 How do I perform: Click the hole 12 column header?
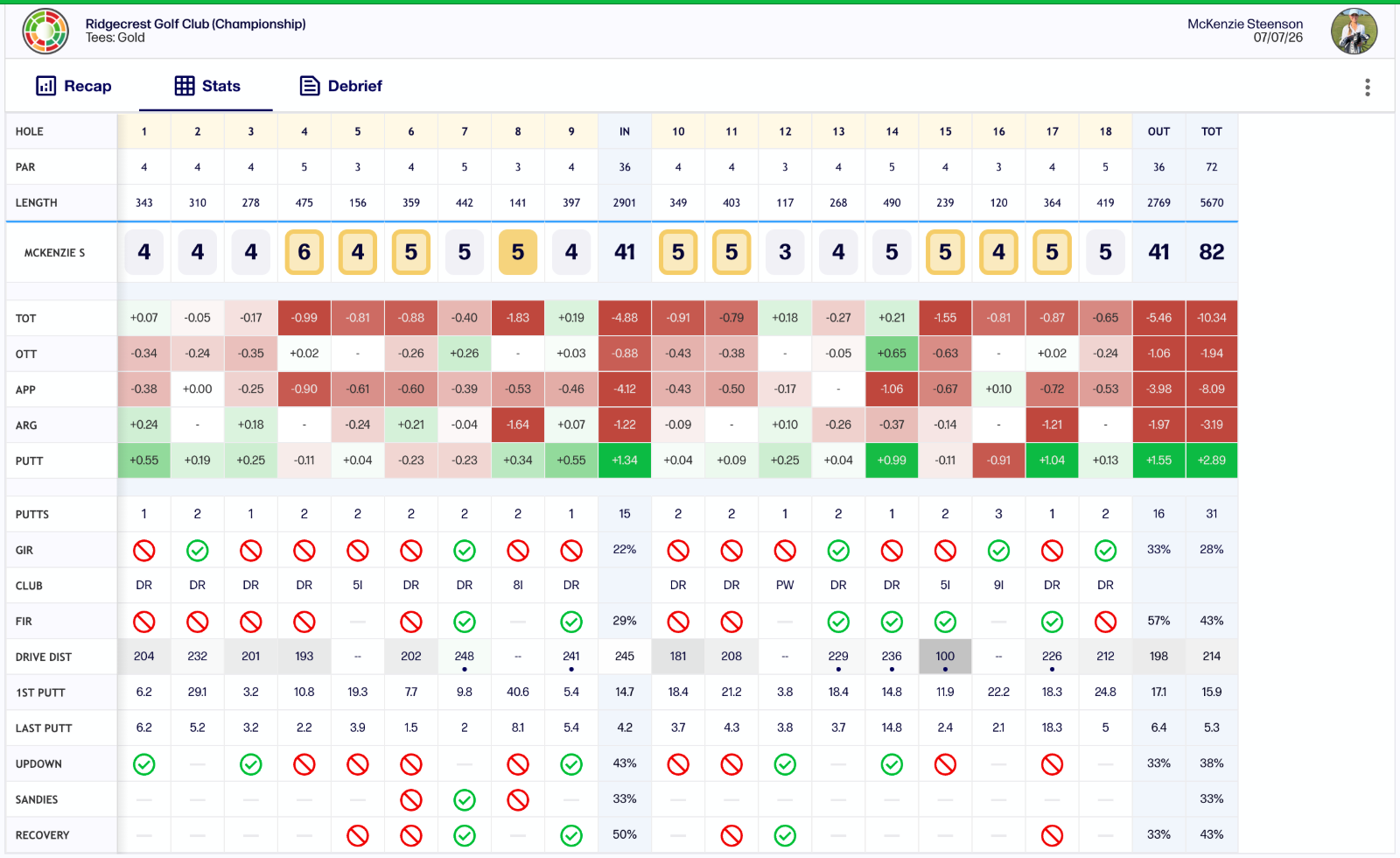pos(785,131)
